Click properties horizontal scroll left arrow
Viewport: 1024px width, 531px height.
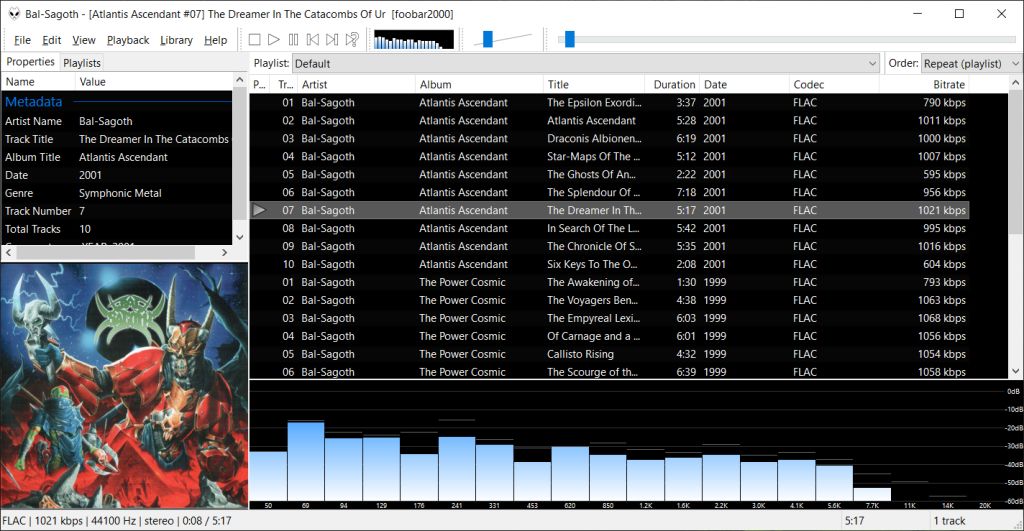click(8, 252)
